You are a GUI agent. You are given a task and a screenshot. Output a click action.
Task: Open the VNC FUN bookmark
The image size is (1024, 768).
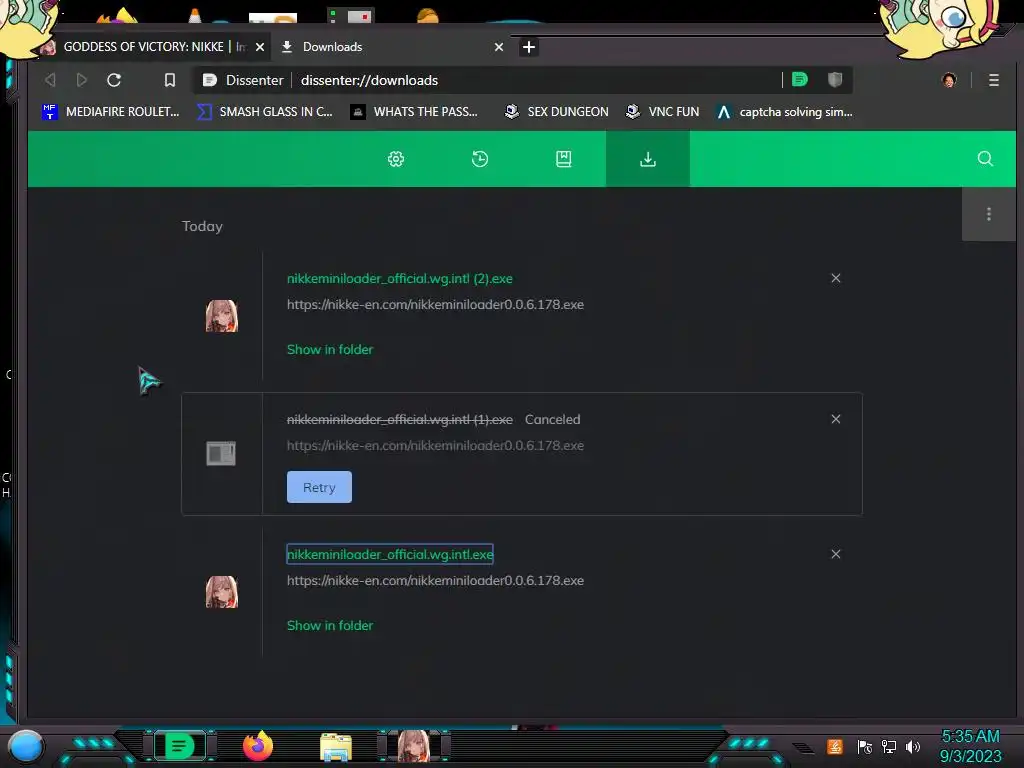(662, 112)
